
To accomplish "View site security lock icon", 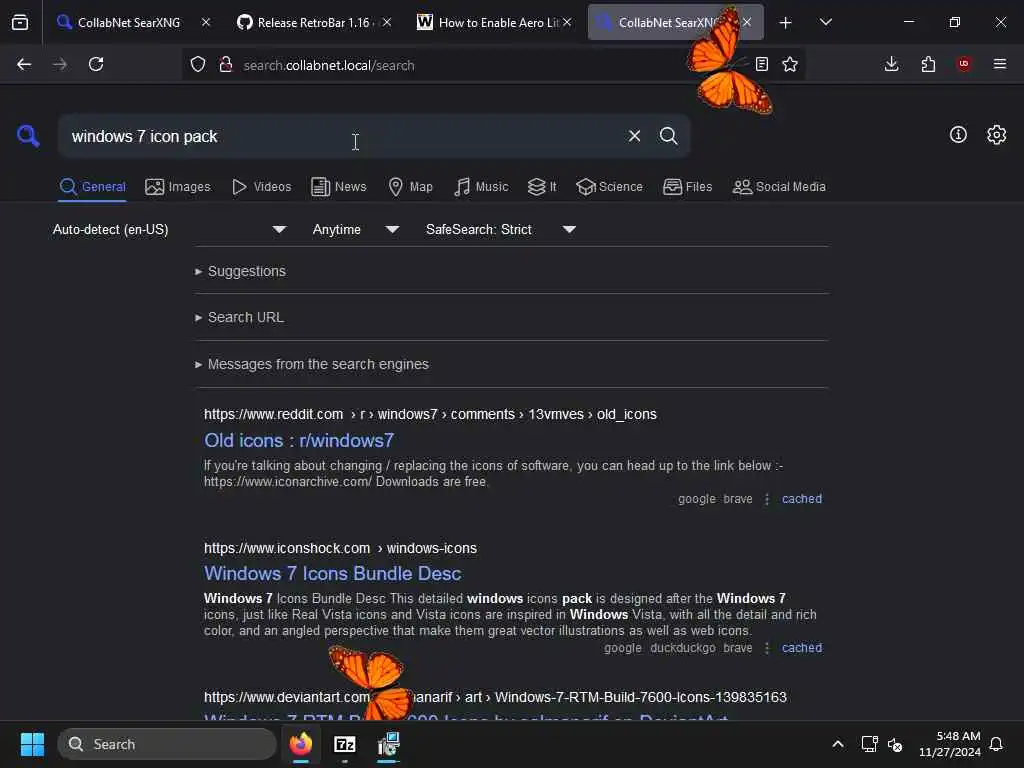I will click(226, 64).
